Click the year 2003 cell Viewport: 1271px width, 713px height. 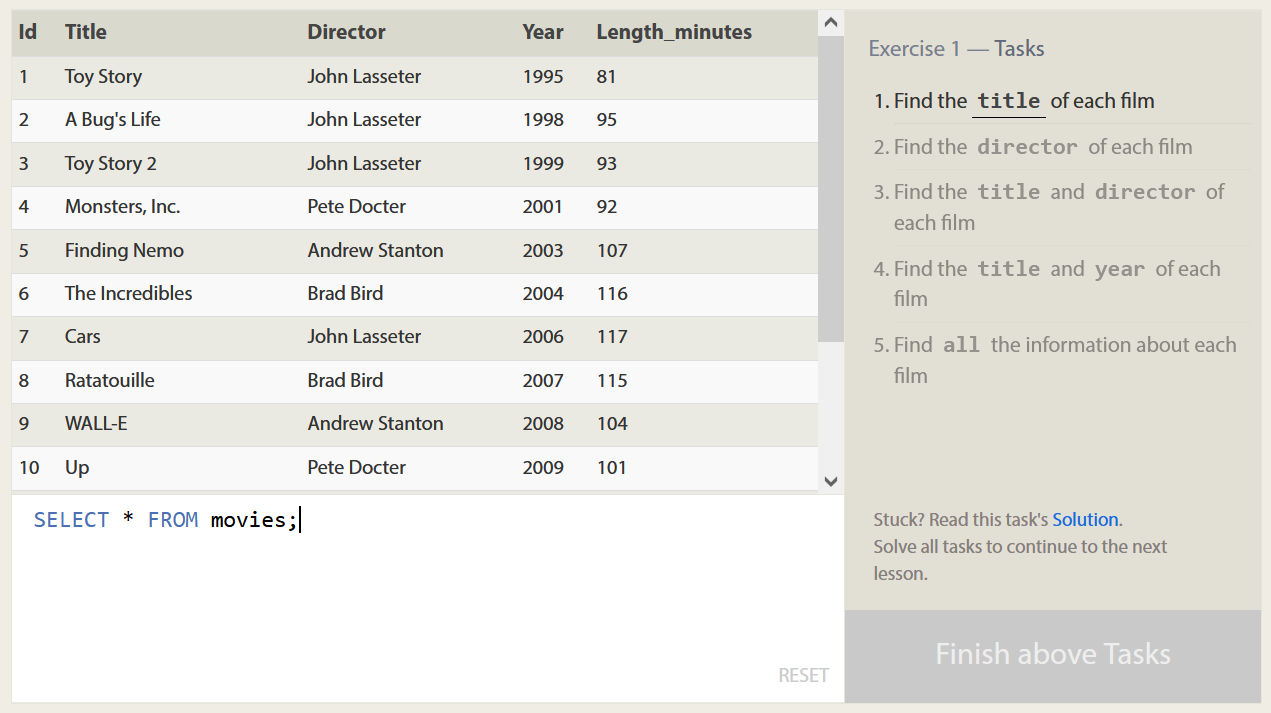(543, 250)
